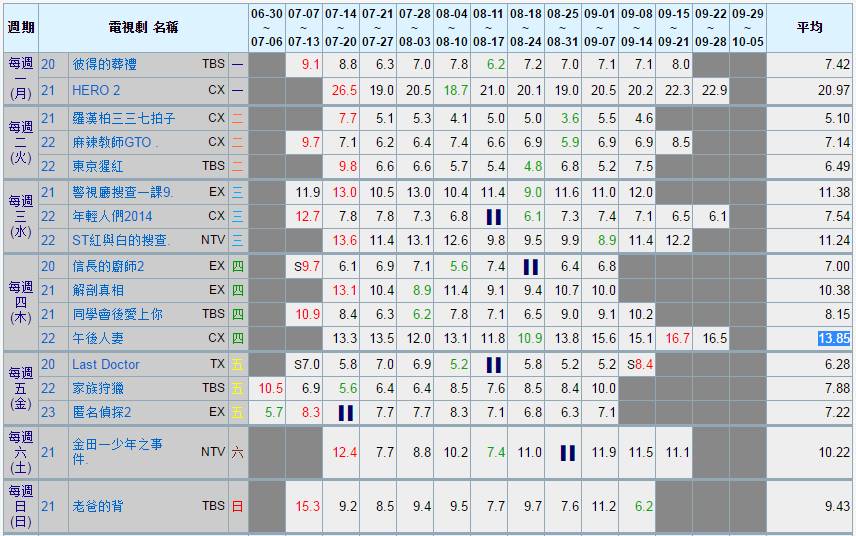Image resolution: width=856 pixels, height=536 pixels.
Task: Open the 警視廳搜查一課9 link
Action: (x=122, y=192)
